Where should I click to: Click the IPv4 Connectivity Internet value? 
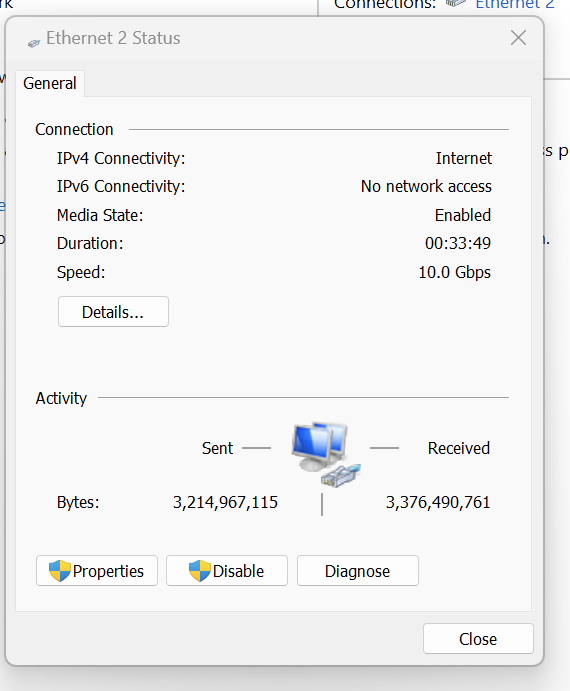(464, 158)
